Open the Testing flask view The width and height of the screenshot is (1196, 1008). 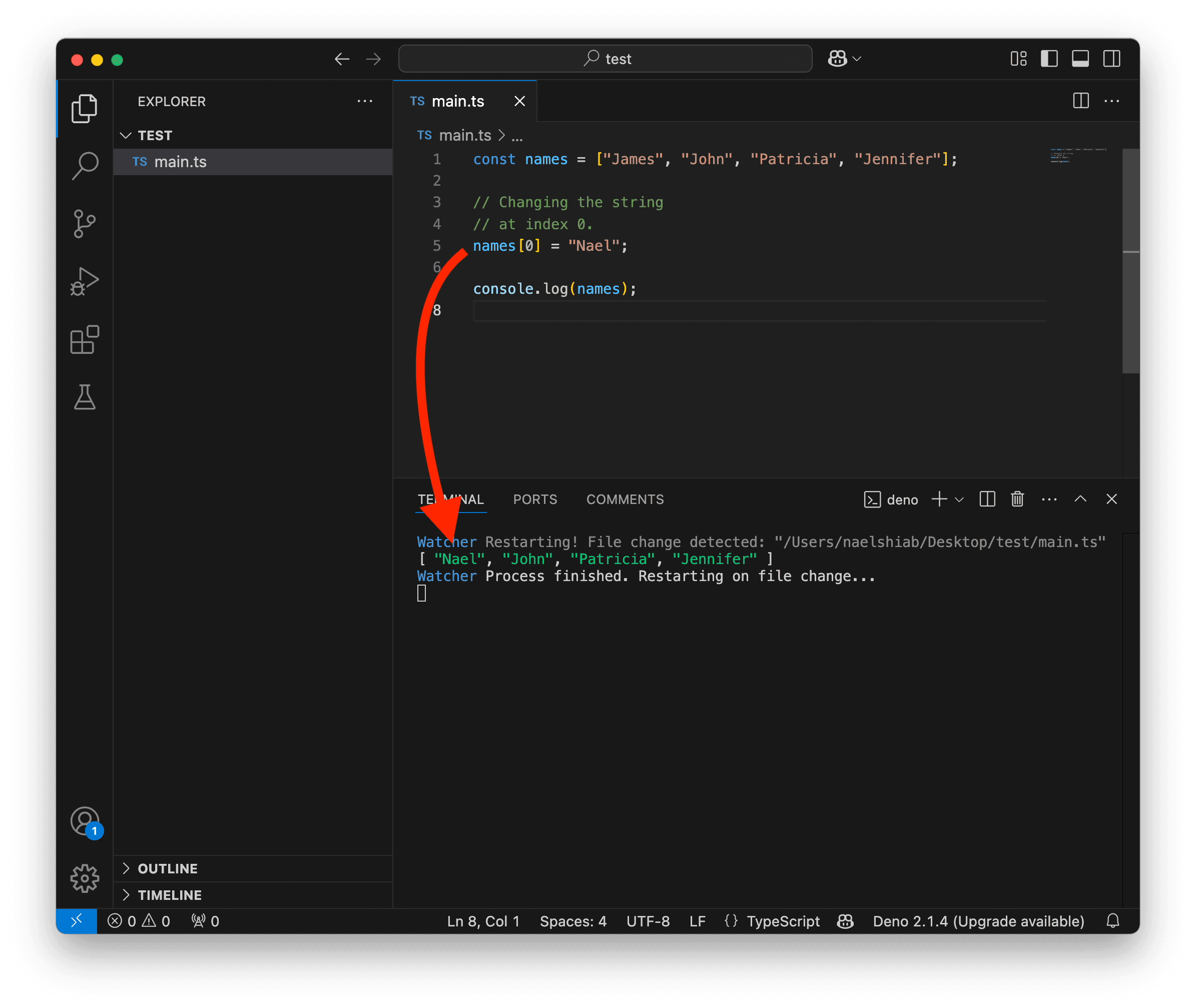click(x=85, y=397)
